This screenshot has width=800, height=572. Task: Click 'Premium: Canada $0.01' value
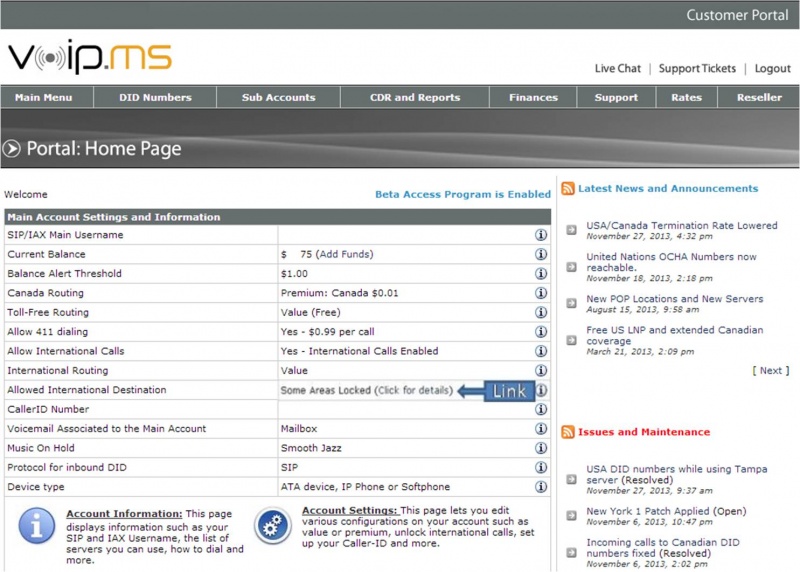[339, 293]
